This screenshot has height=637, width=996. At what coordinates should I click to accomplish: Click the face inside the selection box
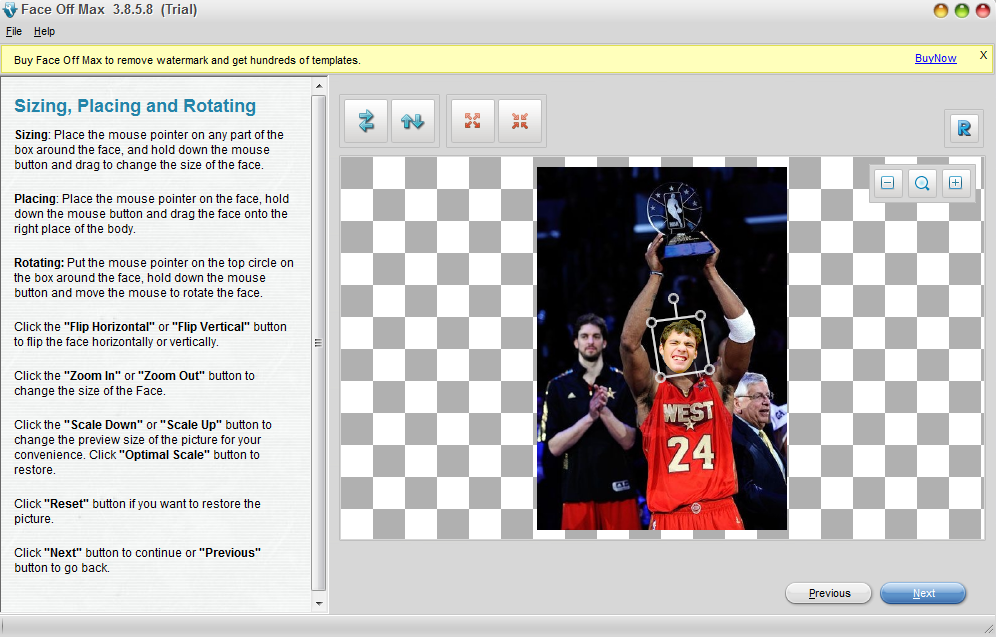(x=679, y=347)
